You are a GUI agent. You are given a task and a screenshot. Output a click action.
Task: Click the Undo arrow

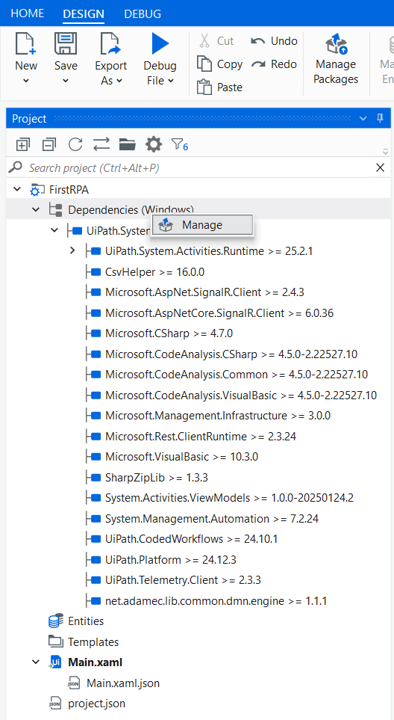258,41
